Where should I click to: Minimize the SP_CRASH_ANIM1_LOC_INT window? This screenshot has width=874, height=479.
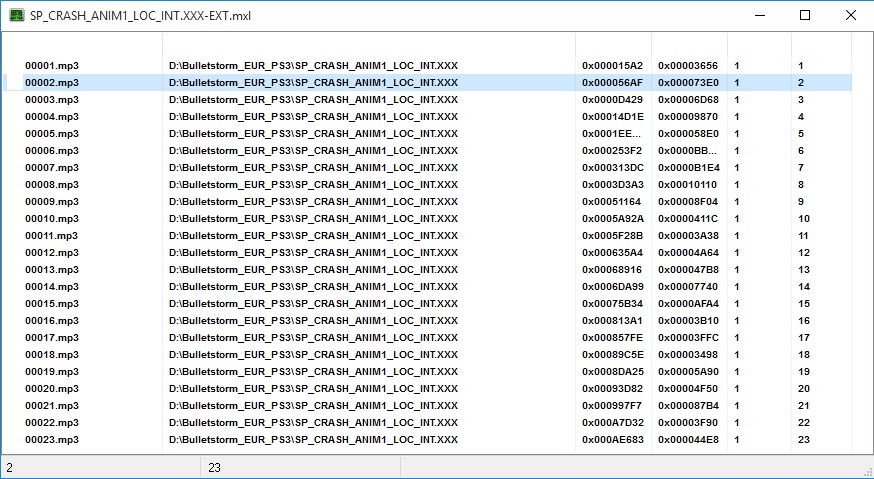pos(759,15)
